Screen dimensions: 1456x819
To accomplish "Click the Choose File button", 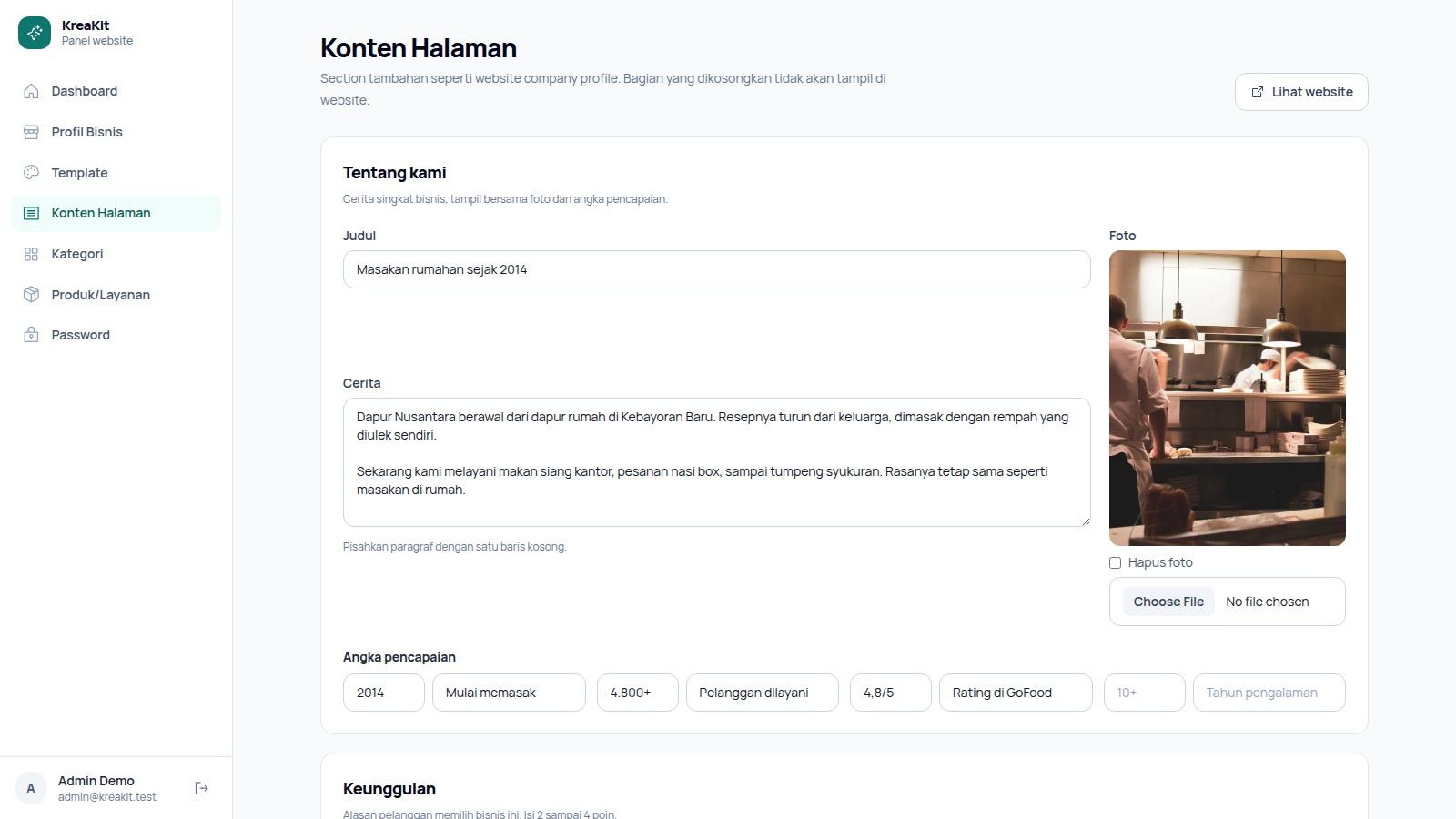I will click(1168, 602).
